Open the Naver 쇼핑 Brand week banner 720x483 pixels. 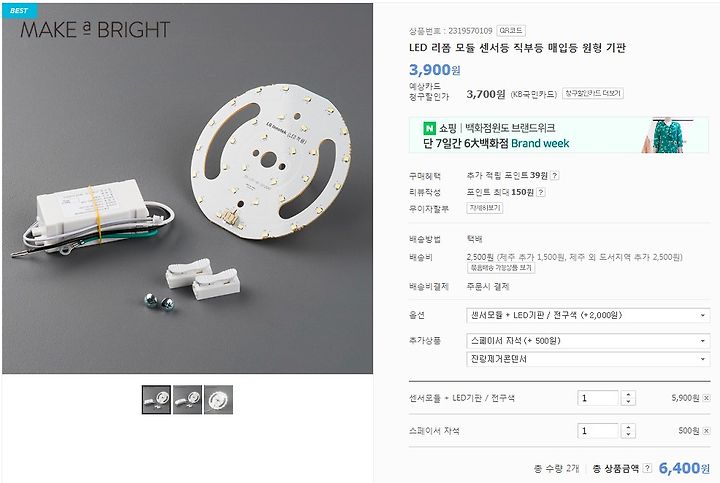click(559, 135)
